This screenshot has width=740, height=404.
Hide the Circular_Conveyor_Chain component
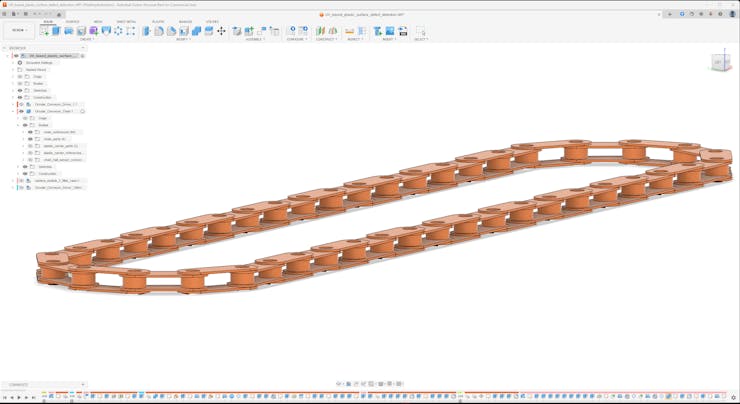click(x=21, y=111)
